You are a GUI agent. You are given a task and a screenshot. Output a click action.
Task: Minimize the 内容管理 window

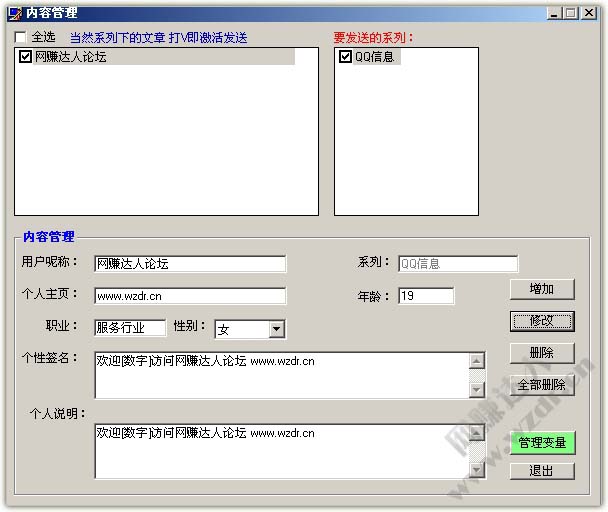(x=554, y=13)
